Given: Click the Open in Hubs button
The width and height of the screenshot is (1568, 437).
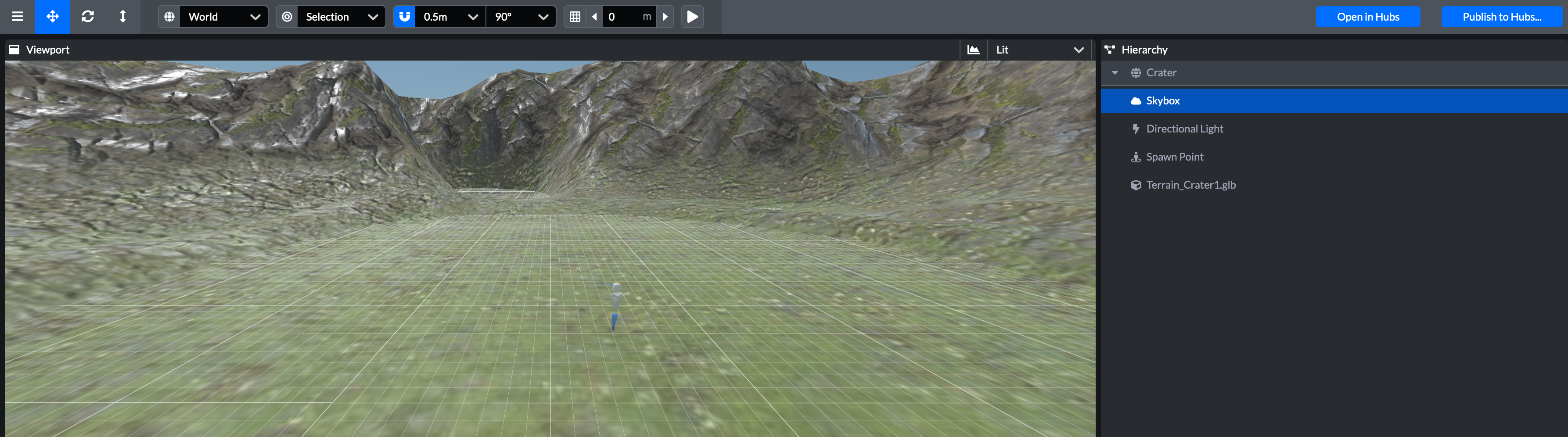Looking at the screenshot, I should pyautogui.click(x=1367, y=16).
